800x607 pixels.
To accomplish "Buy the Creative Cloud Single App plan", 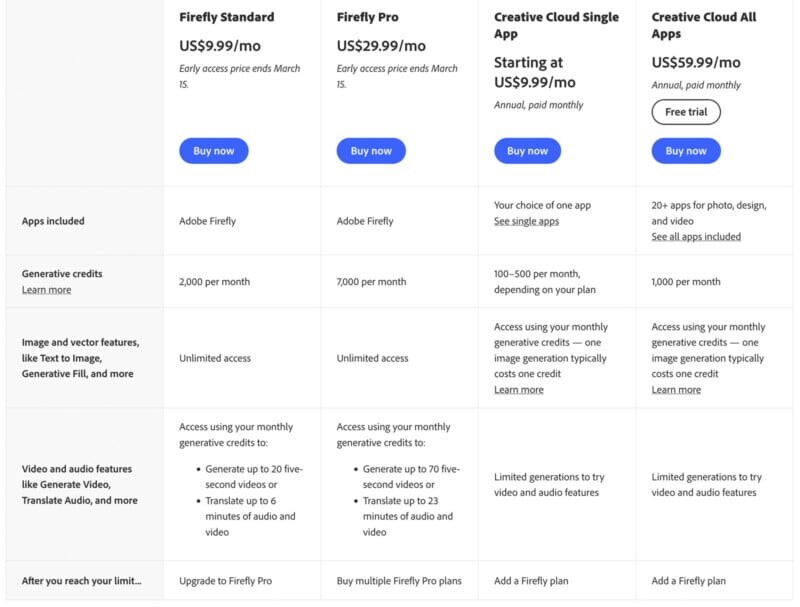I will coord(527,151).
